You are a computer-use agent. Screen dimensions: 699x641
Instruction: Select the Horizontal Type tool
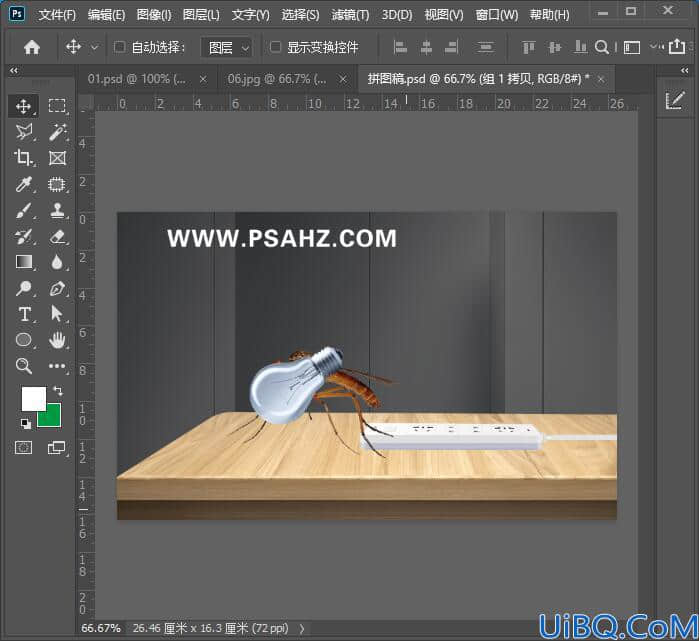(x=23, y=314)
